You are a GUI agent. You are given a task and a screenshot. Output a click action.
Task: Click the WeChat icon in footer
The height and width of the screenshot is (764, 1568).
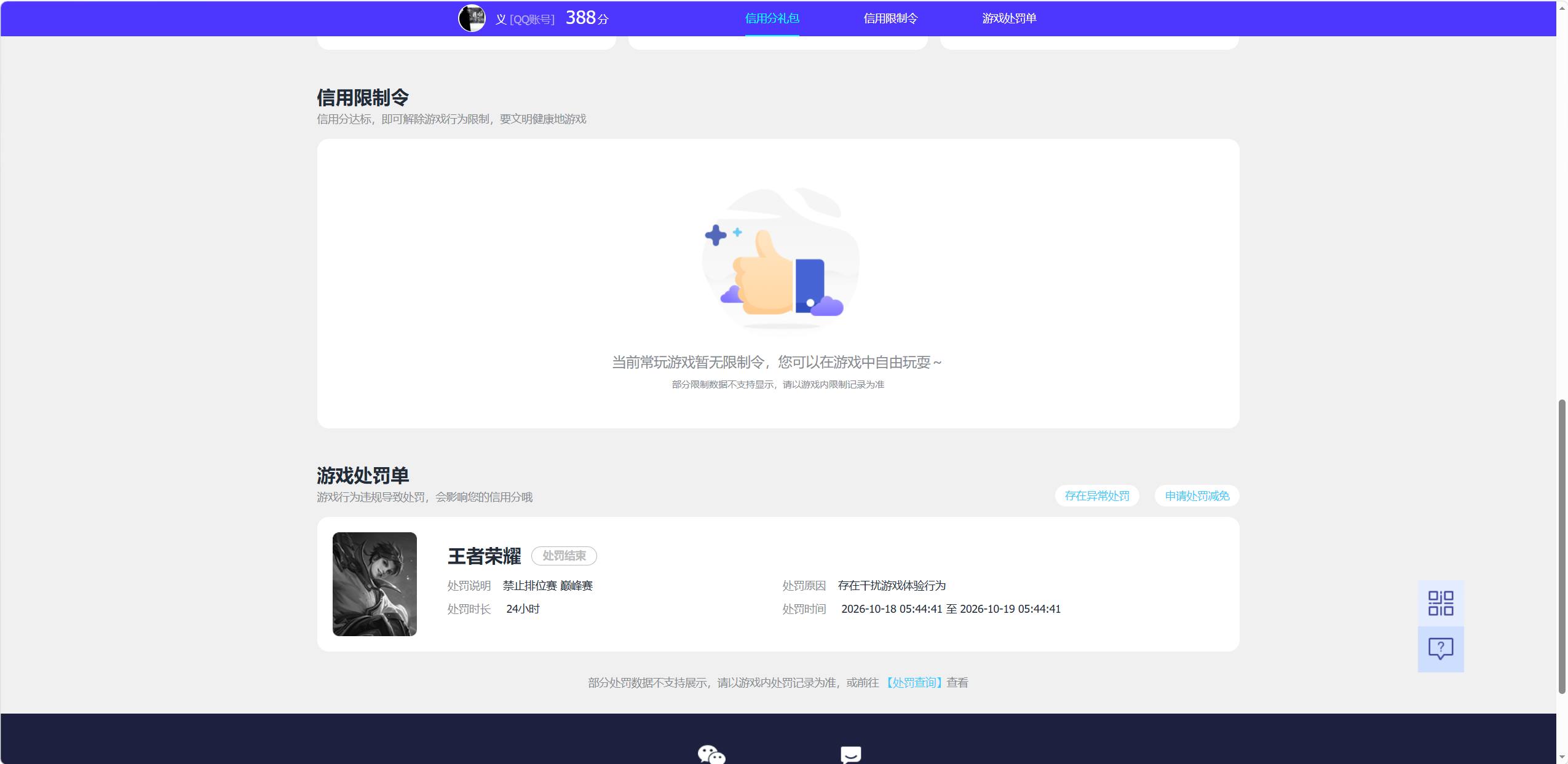coord(711,754)
